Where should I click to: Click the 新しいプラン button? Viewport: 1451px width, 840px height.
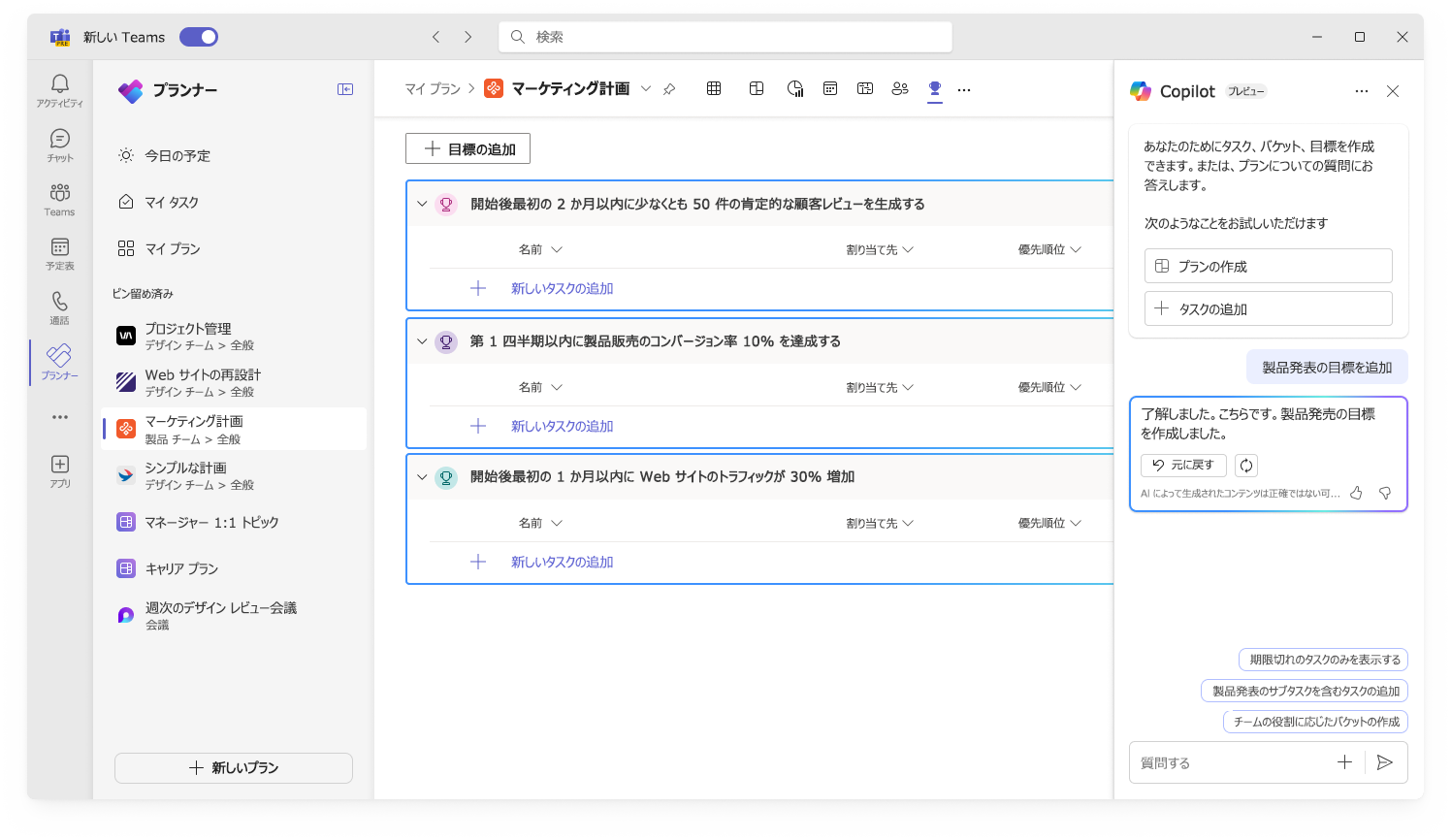[x=234, y=767]
